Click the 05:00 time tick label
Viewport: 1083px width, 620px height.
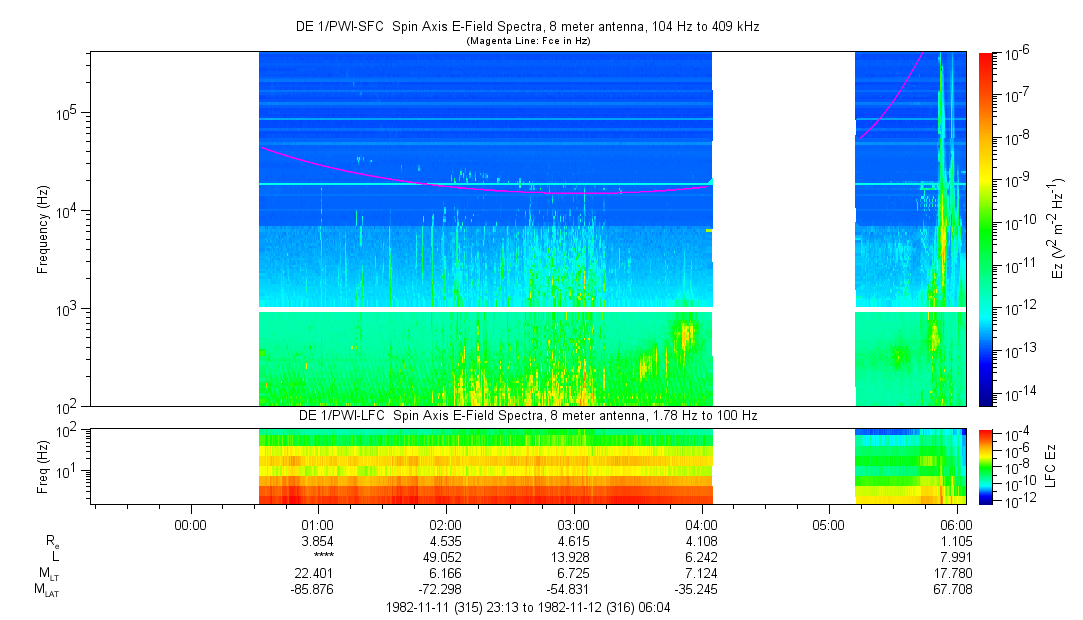click(829, 525)
